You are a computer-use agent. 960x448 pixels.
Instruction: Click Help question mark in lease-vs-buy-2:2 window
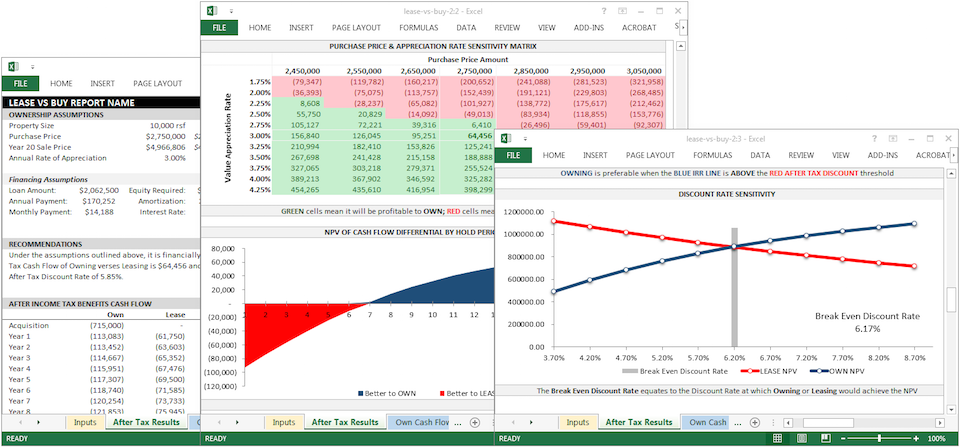pyautogui.click(x=604, y=10)
